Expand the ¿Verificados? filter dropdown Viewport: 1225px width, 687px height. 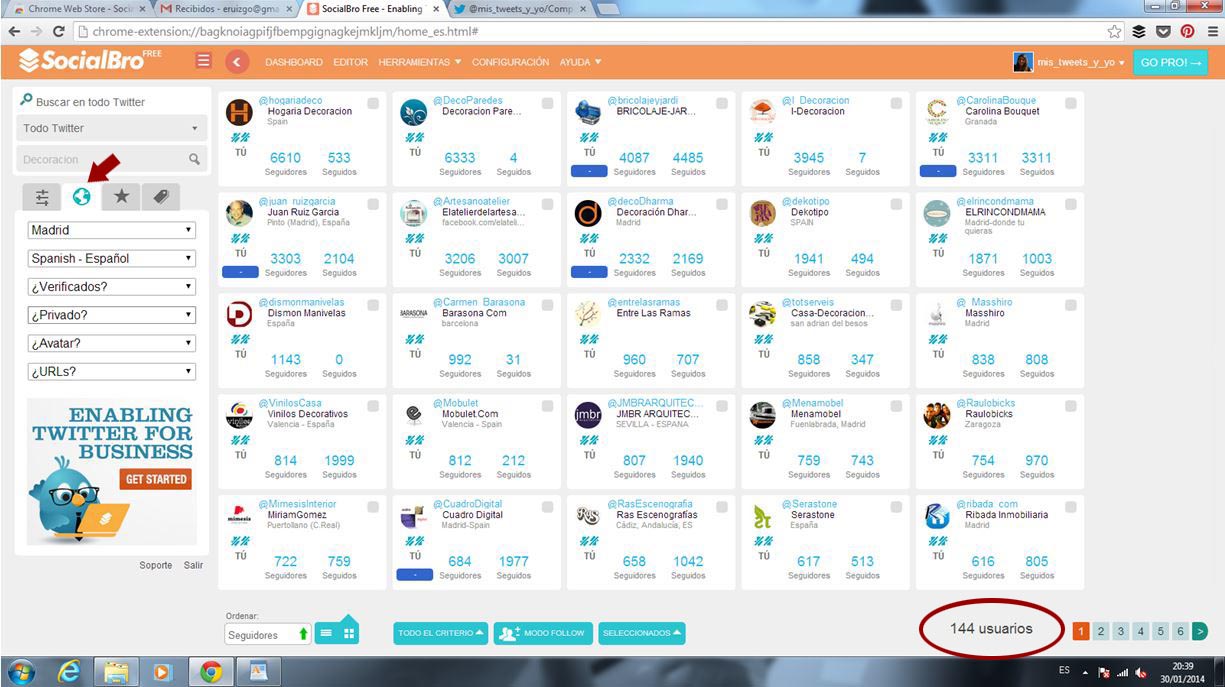(x=112, y=287)
